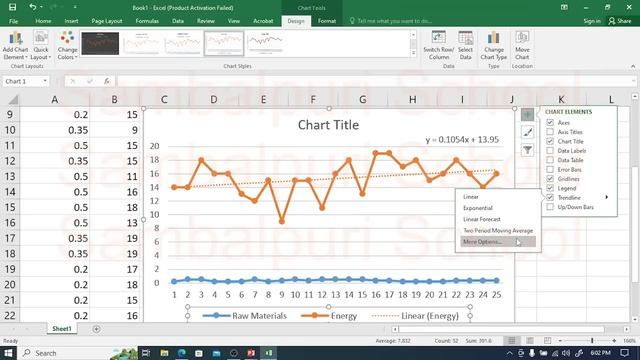Open the Formulas tab
This screenshot has height=360, width=640.
pyautogui.click(x=147, y=21)
